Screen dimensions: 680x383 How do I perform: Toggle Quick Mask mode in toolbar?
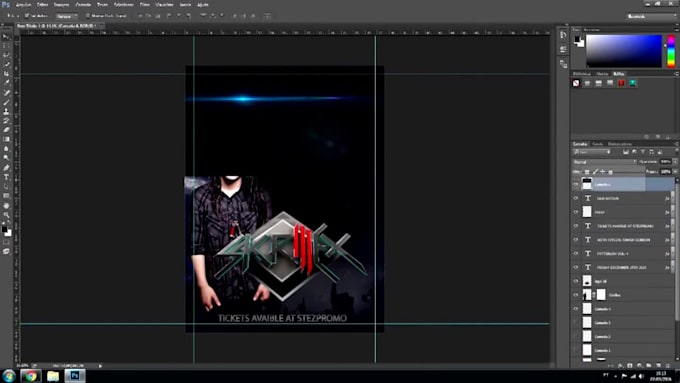[6, 242]
